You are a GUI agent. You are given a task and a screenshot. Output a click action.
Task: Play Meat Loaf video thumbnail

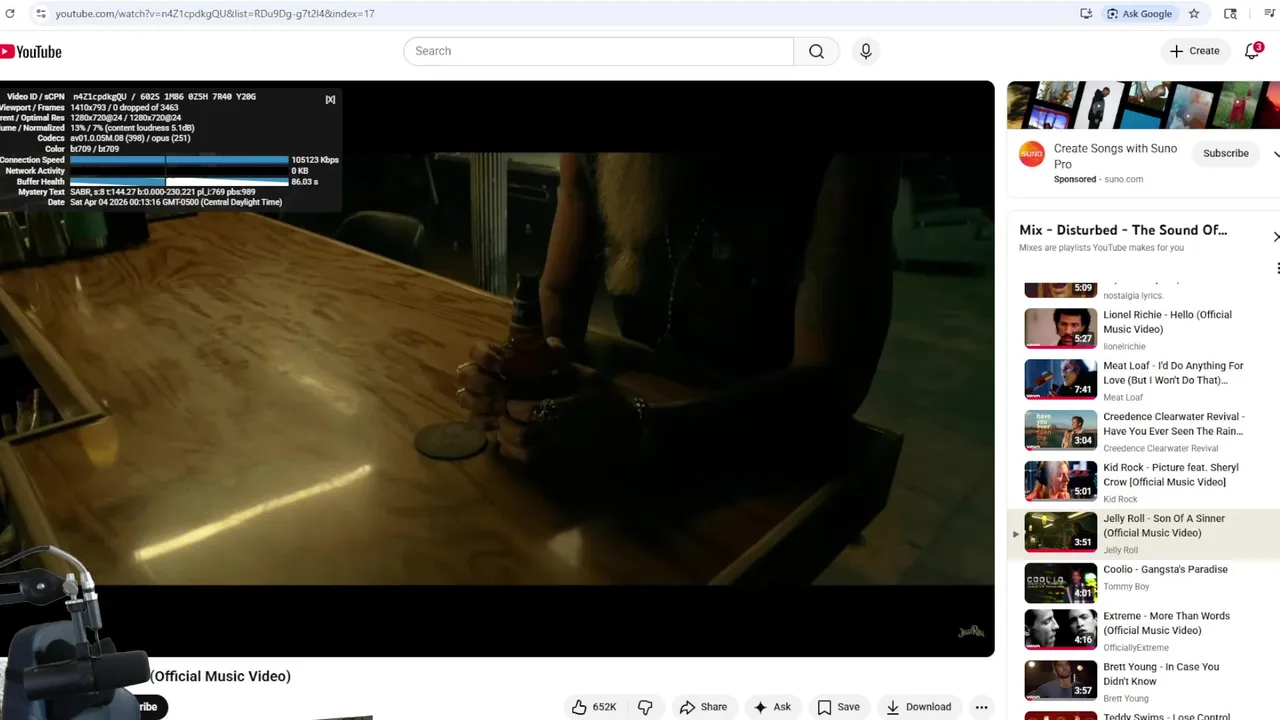1061,379
